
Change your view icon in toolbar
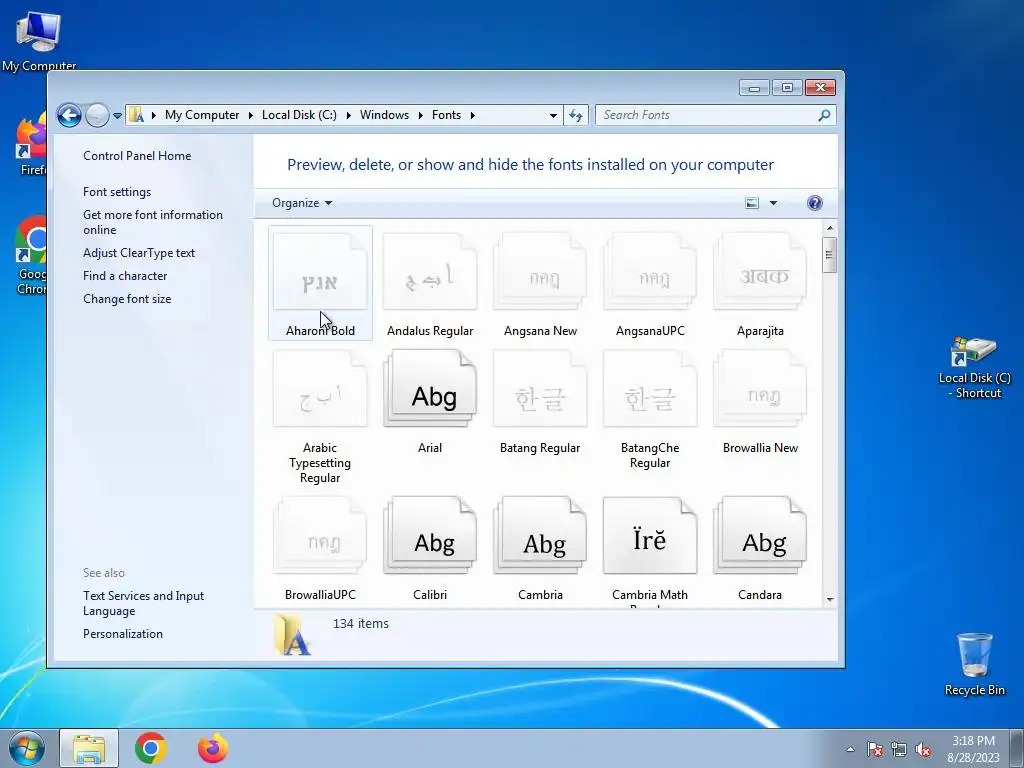[752, 203]
